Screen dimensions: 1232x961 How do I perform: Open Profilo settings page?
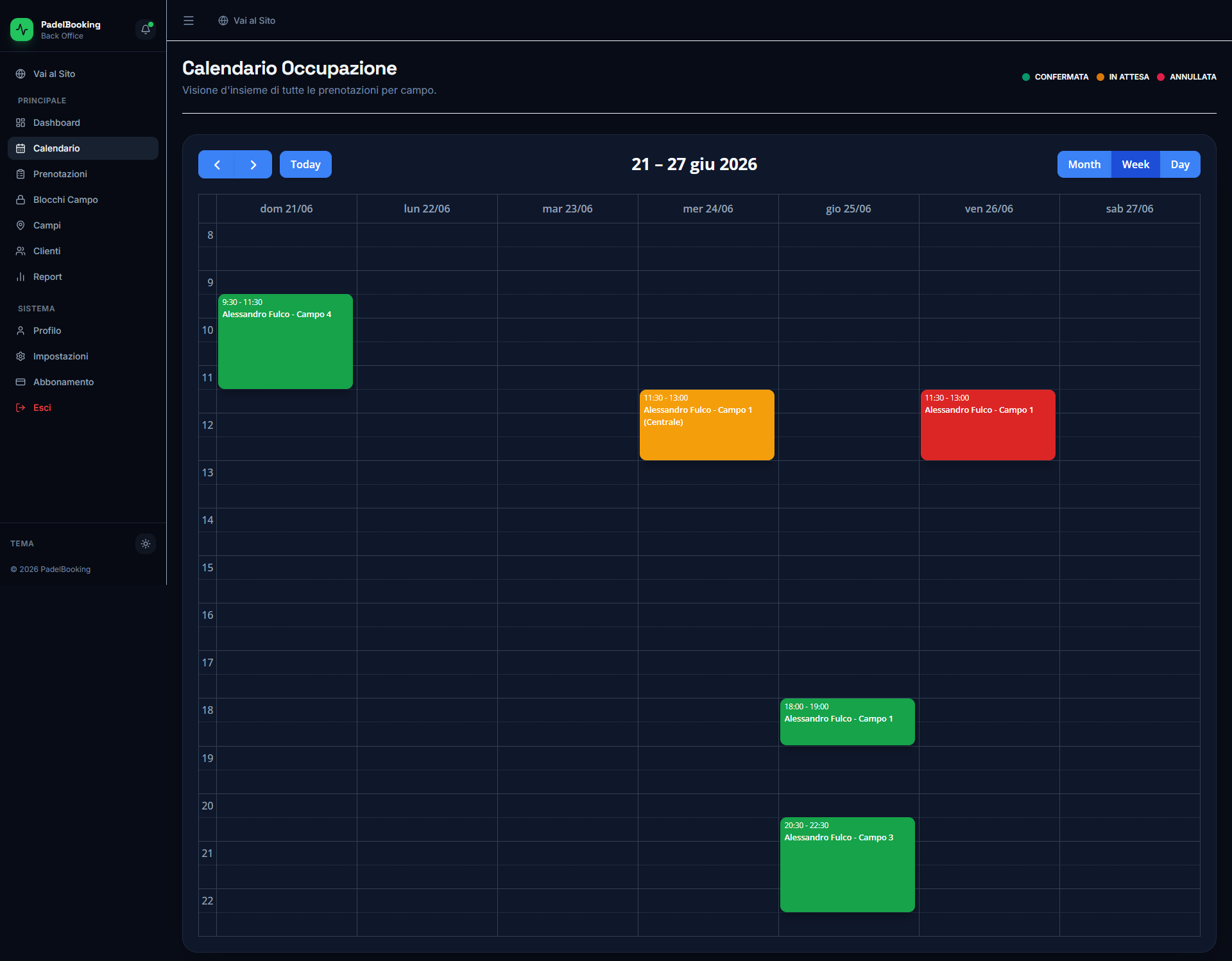pos(83,331)
